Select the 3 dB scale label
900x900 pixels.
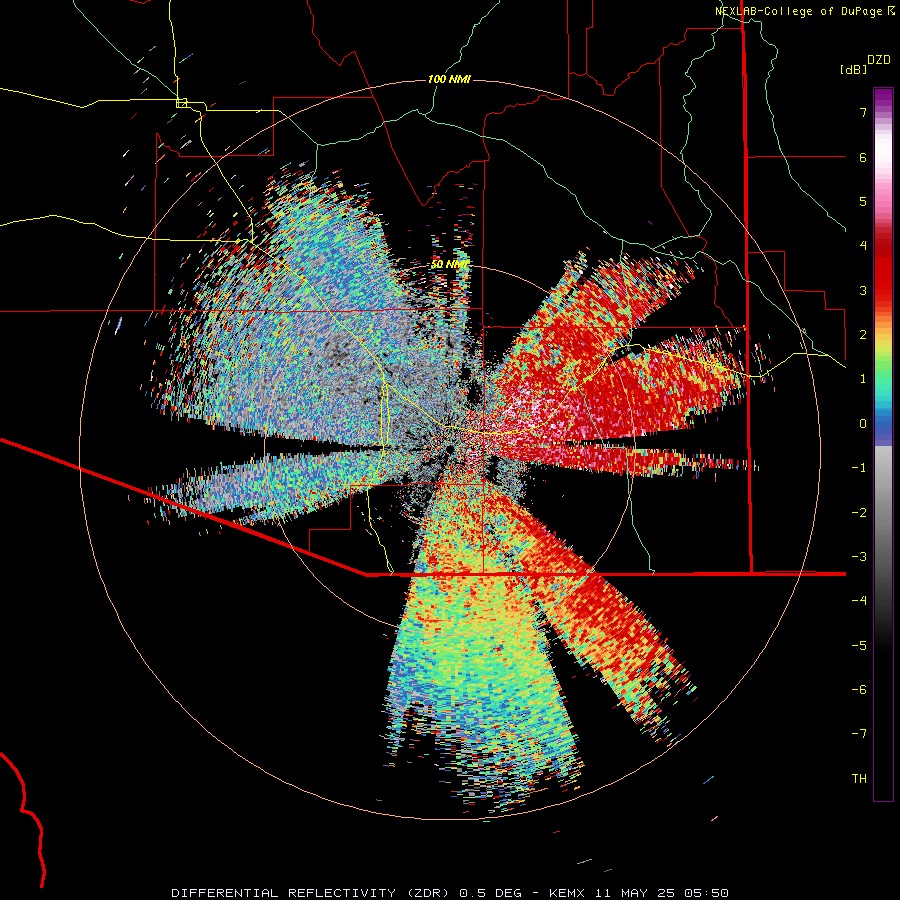pyautogui.click(x=863, y=290)
